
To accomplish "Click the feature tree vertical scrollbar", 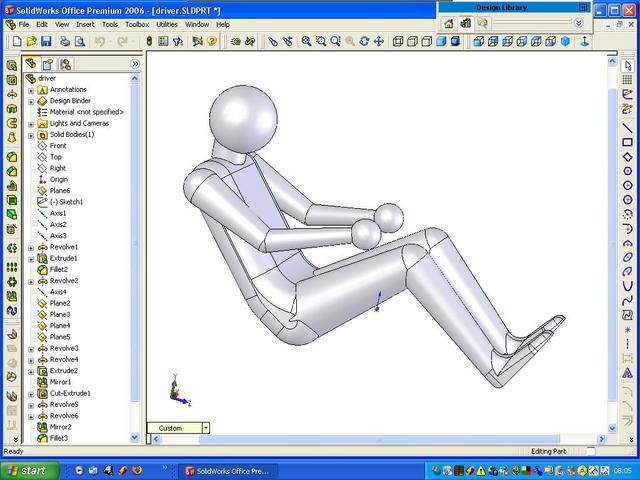I will [x=136, y=250].
